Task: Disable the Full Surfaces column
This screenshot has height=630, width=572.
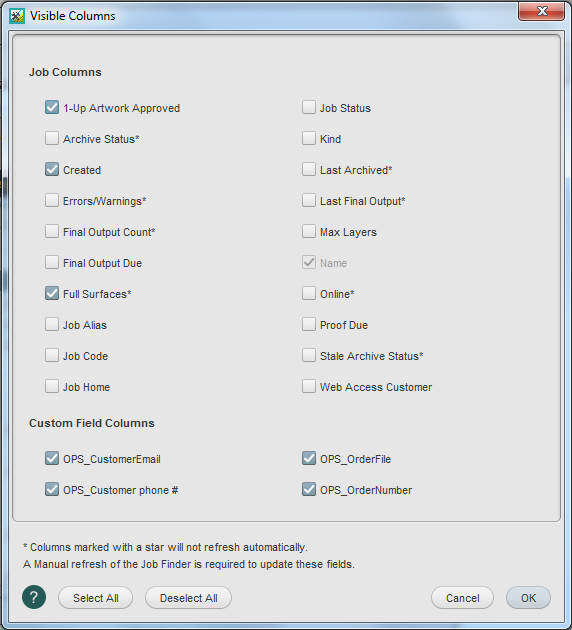Action: 52,293
